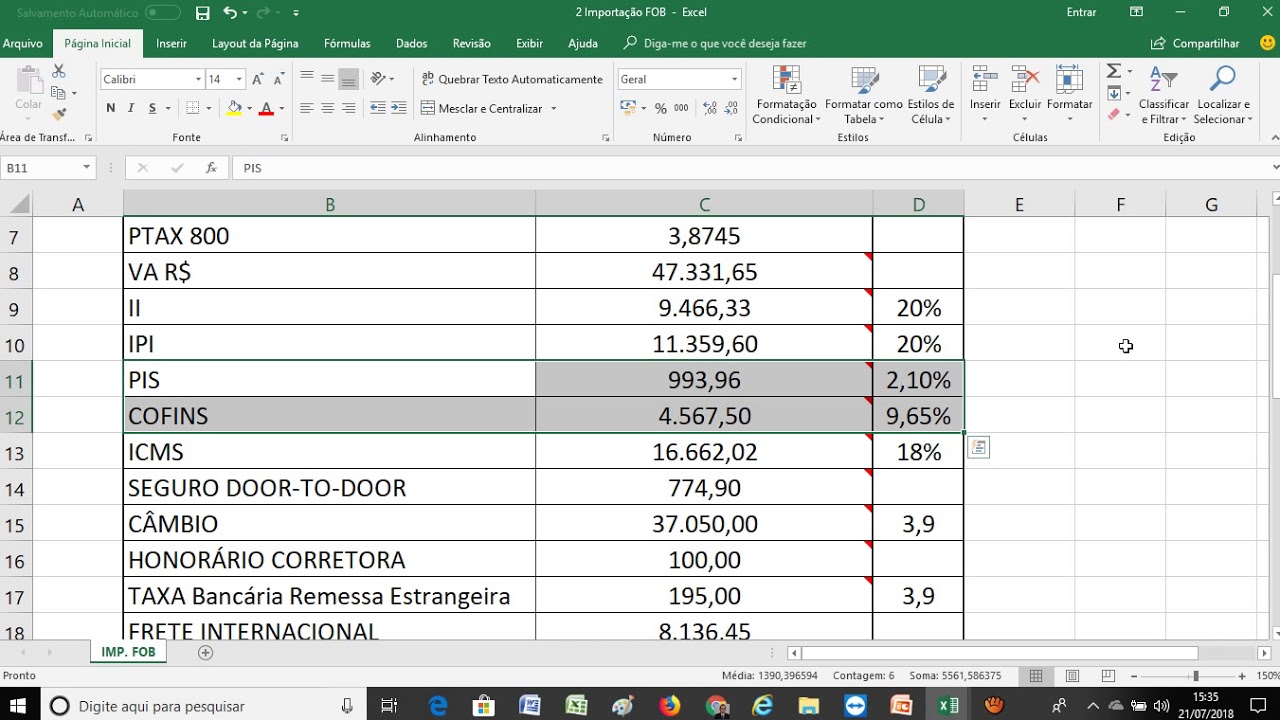Image resolution: width=1280 pixels, height=720 pixels.
Task: Click the Format Painter brush icon
Action: (x=59, y=114)
